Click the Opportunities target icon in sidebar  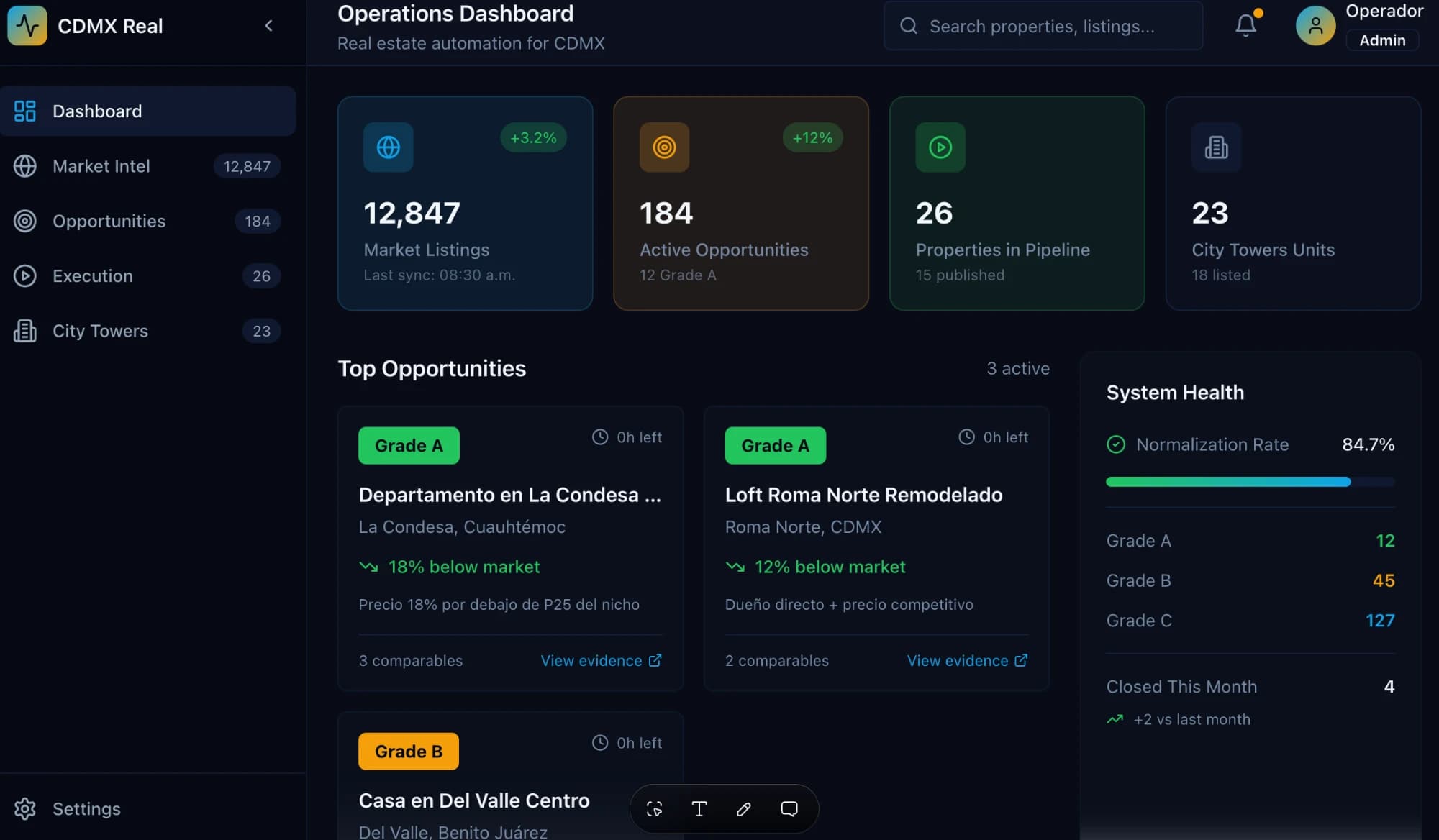point(25,221)
